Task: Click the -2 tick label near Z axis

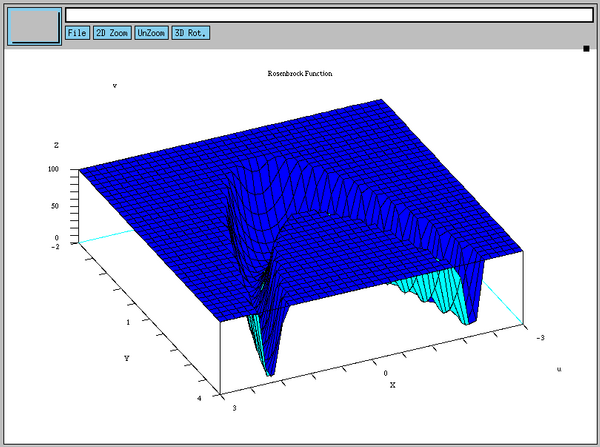Action: [x=55, y=245]
